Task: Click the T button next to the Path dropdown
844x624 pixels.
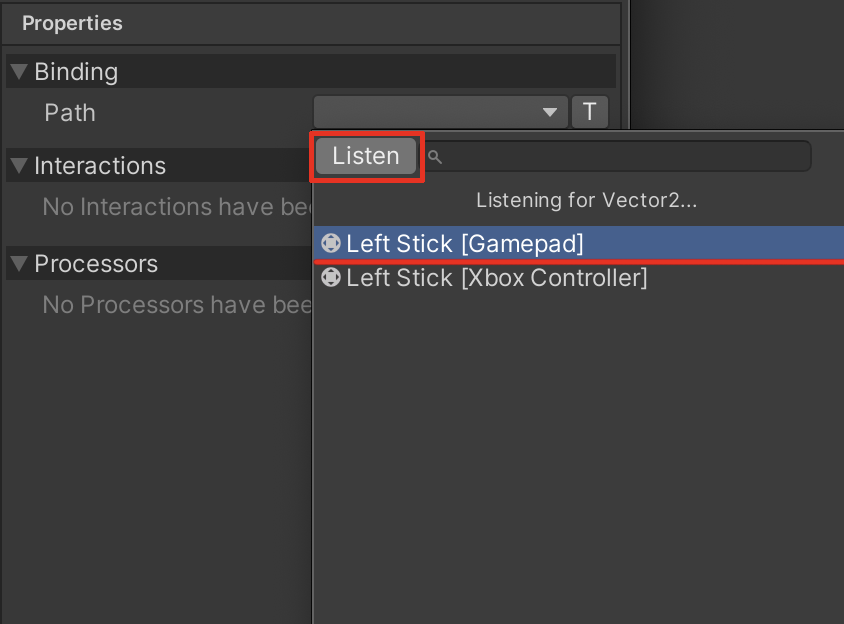Action: [x=589, y=112]
